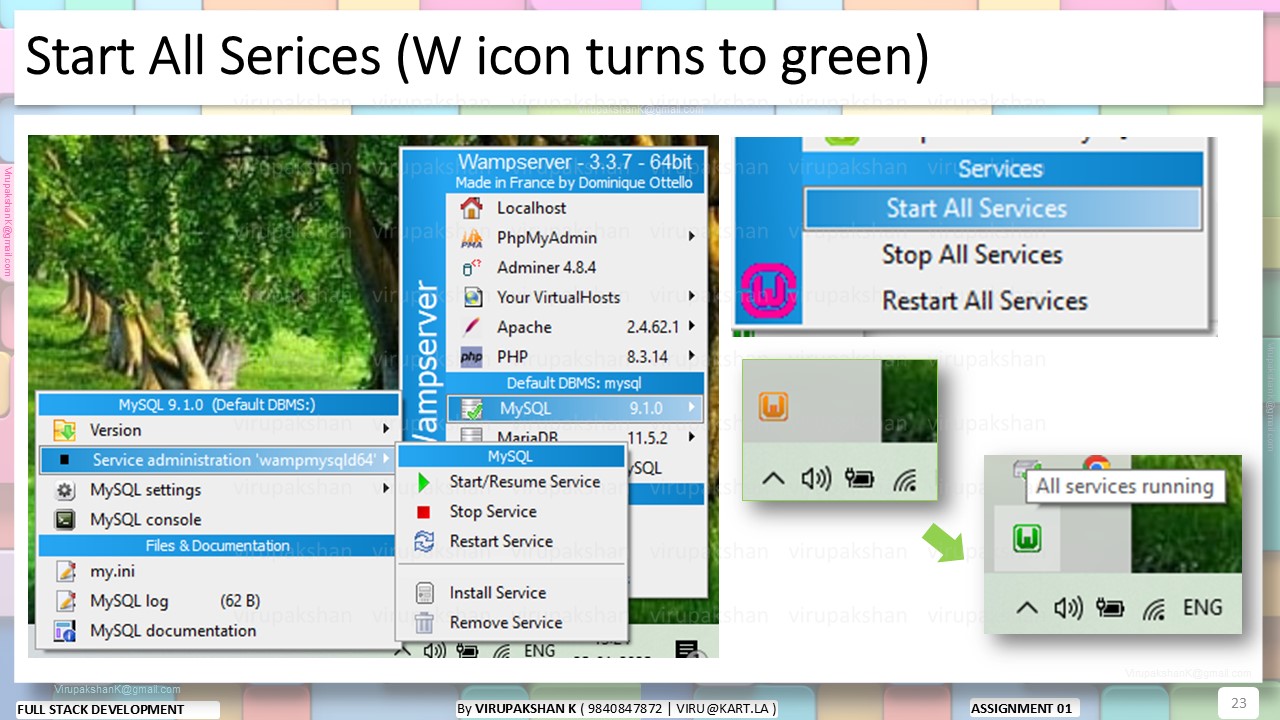Click the 'Services' menu header

(1001, 169)
